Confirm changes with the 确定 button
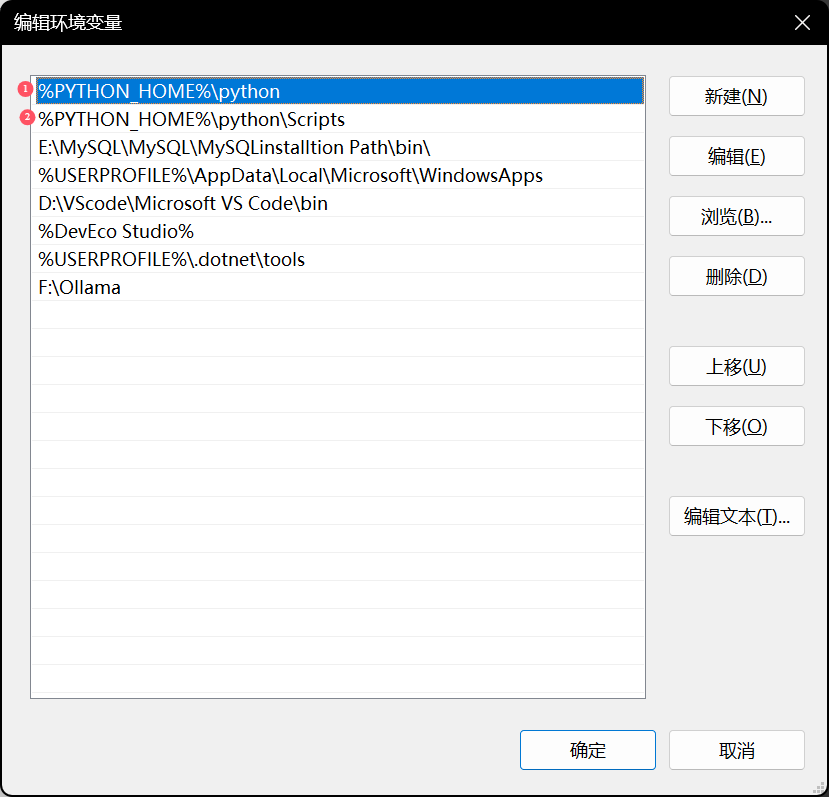The height and width of the screenshot is (797, 829). pyautogui.click(x=587, y=749)
